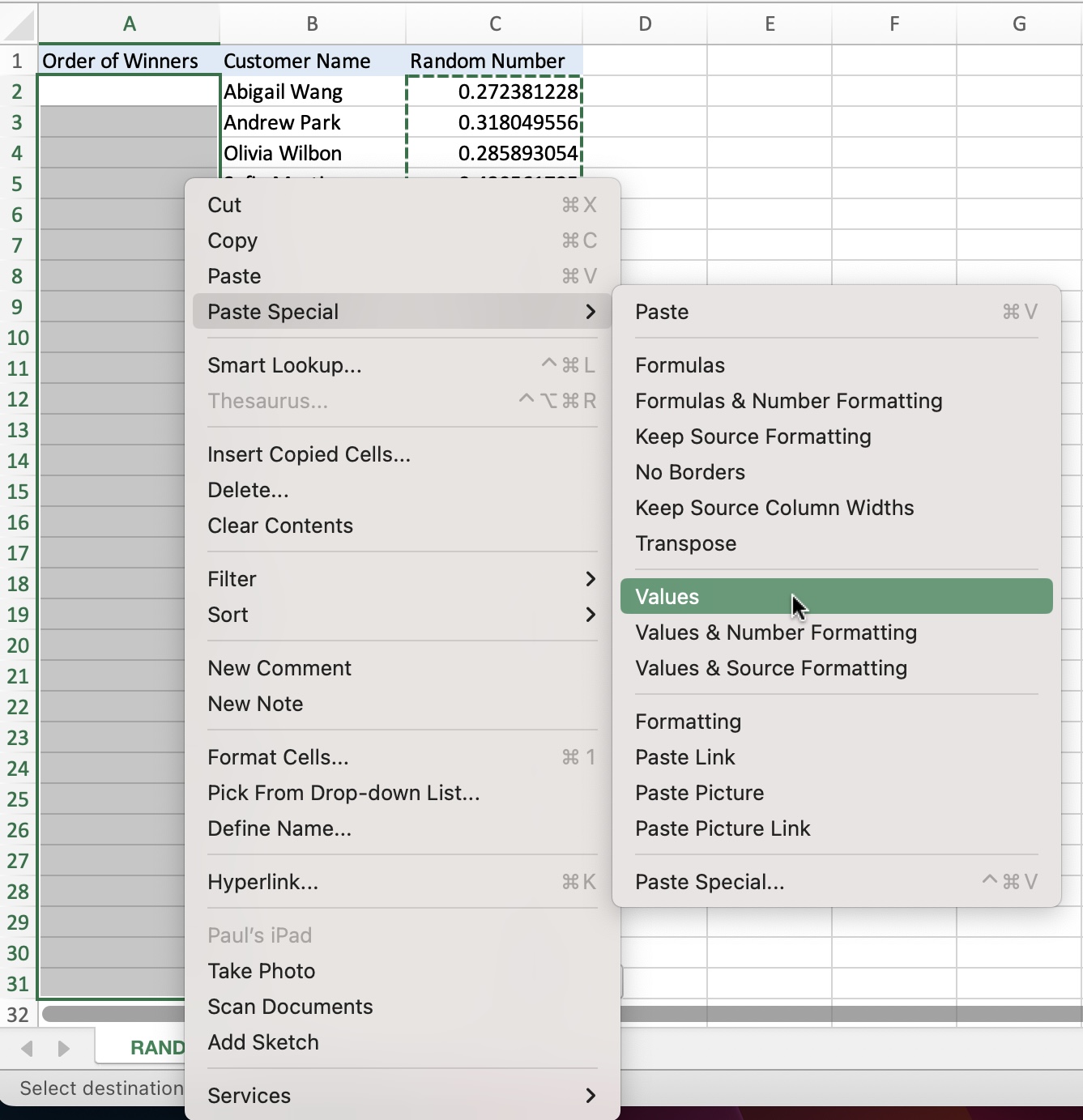Click the previous sheet arrow
This screenshot has width=1083, height=1120.
pos(27,1049)
